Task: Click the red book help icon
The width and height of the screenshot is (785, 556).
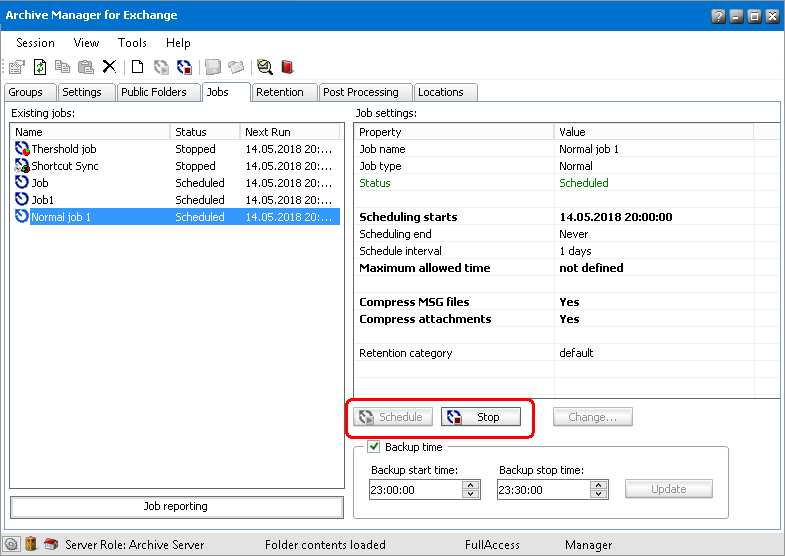Action: [x=287, y=67]
